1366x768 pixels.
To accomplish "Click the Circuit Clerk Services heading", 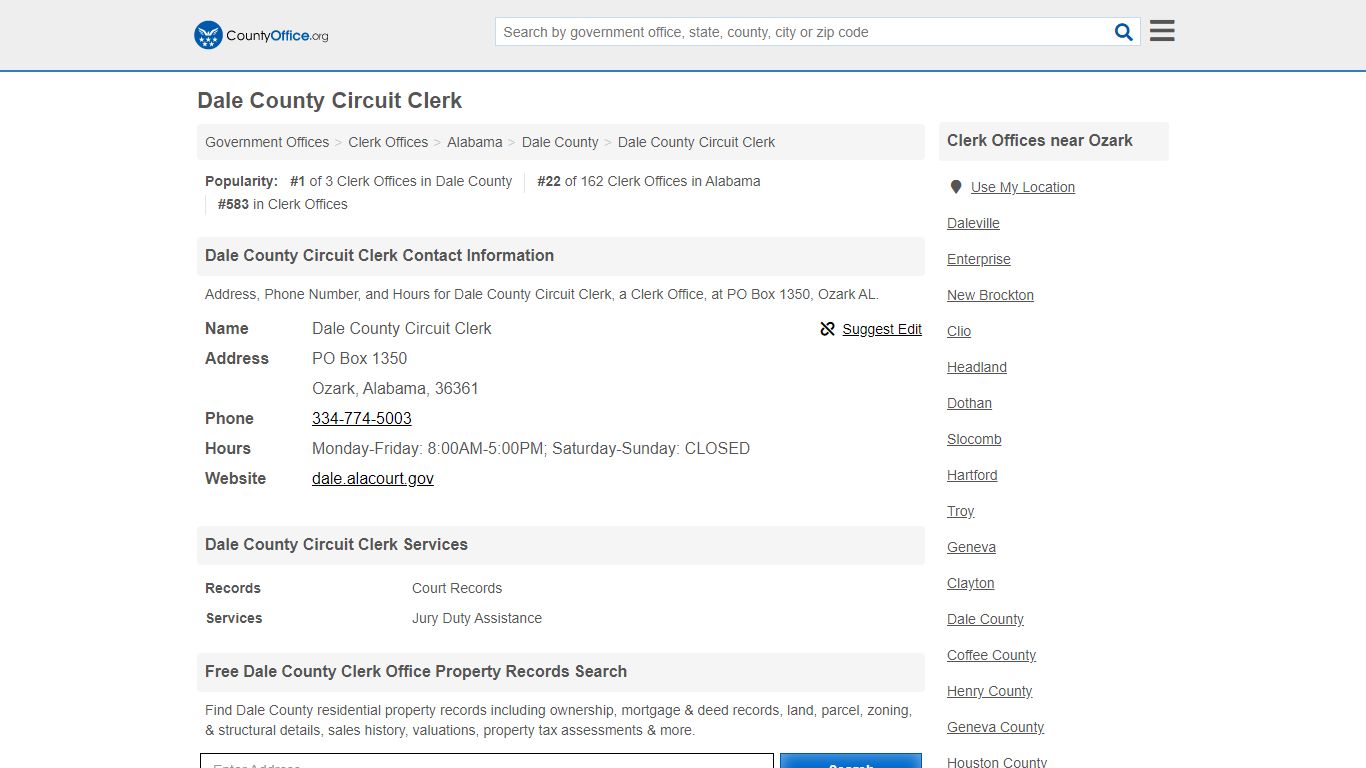I will (x=336, y=545).
